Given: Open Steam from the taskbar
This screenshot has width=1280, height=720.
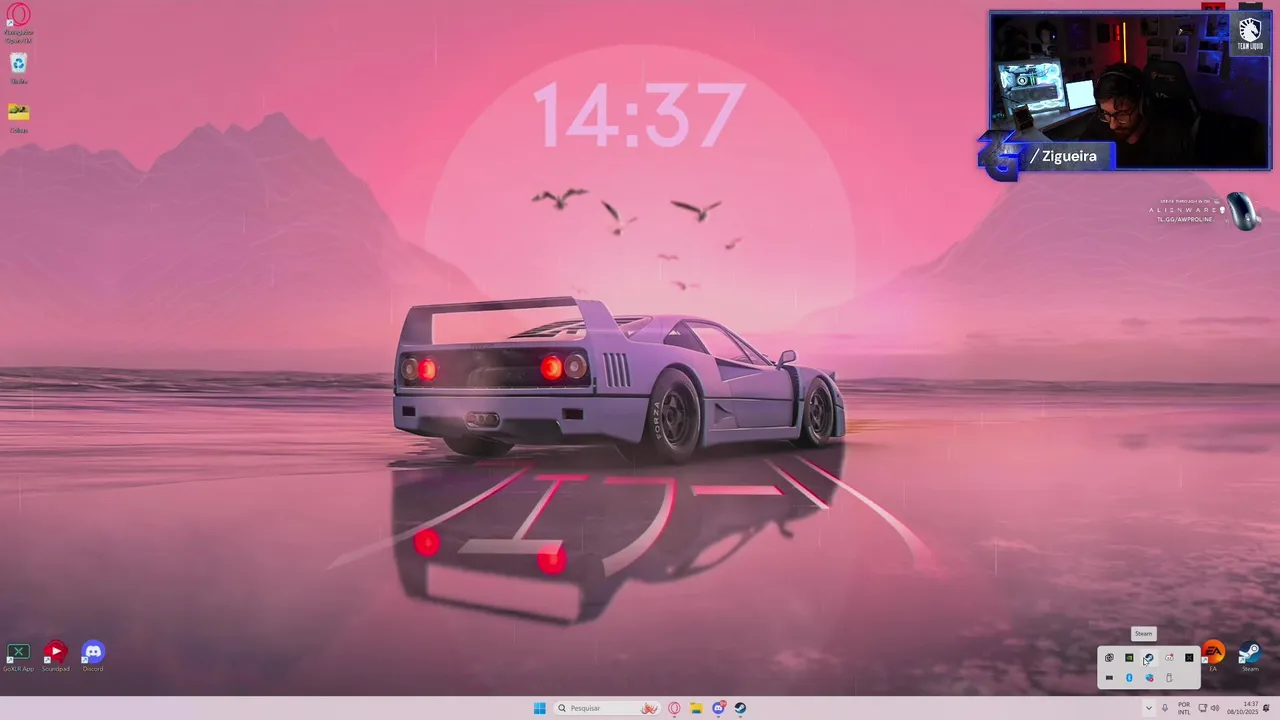Looking at the screenshot, I should click(x=740, y=708).
